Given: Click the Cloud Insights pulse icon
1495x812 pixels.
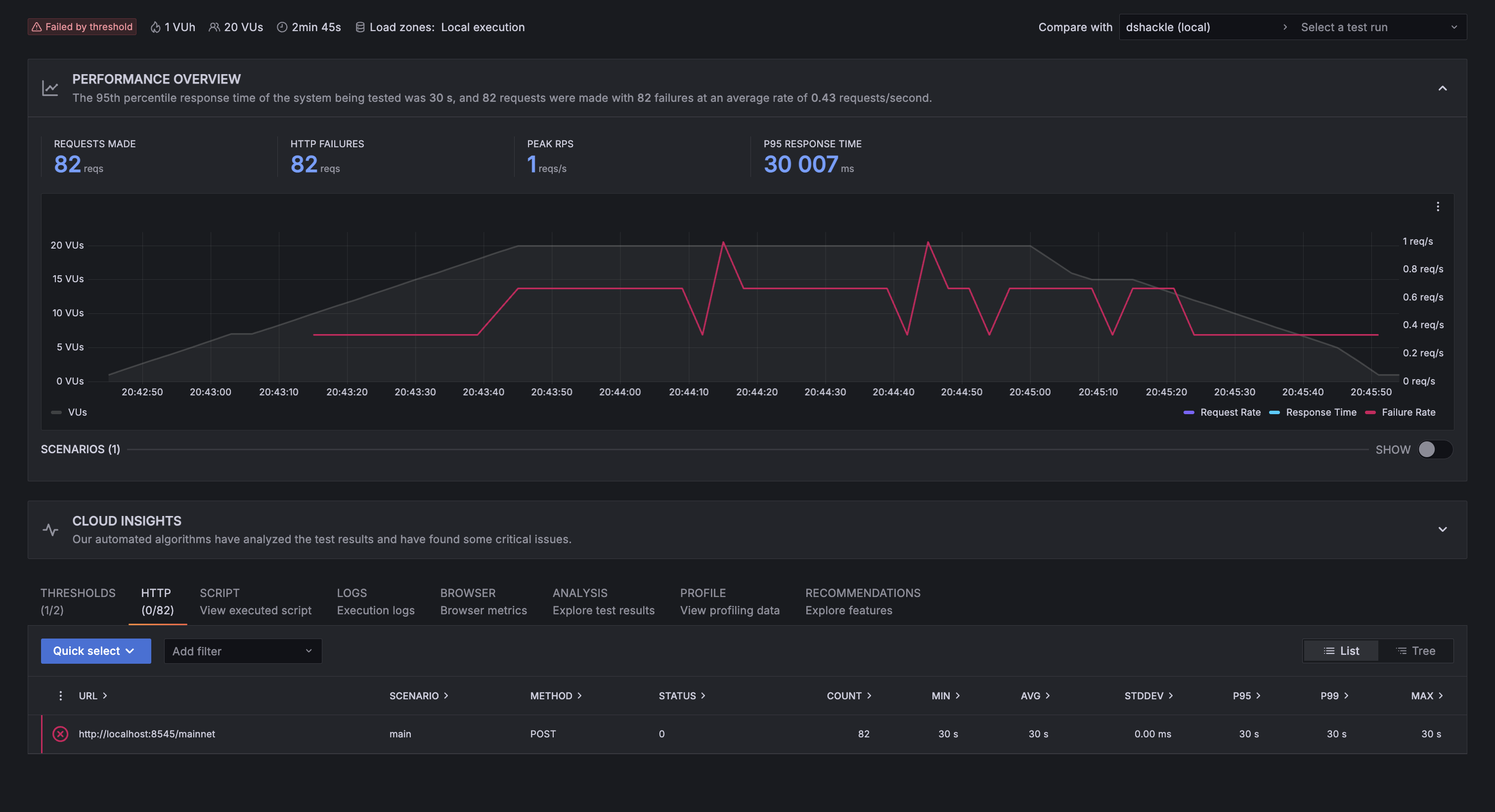Looking at the screenshot, I should pos(50,529).
